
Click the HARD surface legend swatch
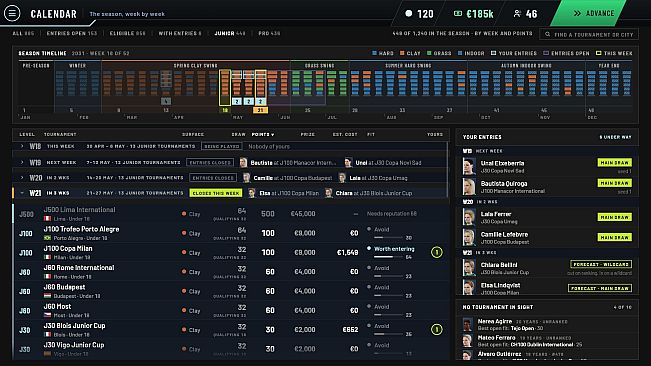374,53
